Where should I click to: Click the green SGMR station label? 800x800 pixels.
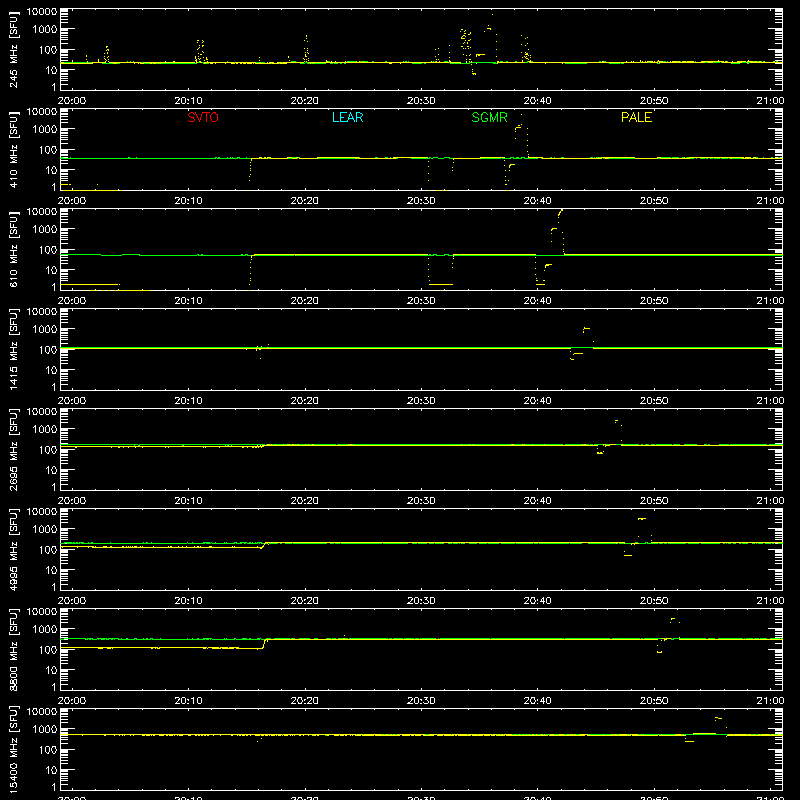click(489, 117)
